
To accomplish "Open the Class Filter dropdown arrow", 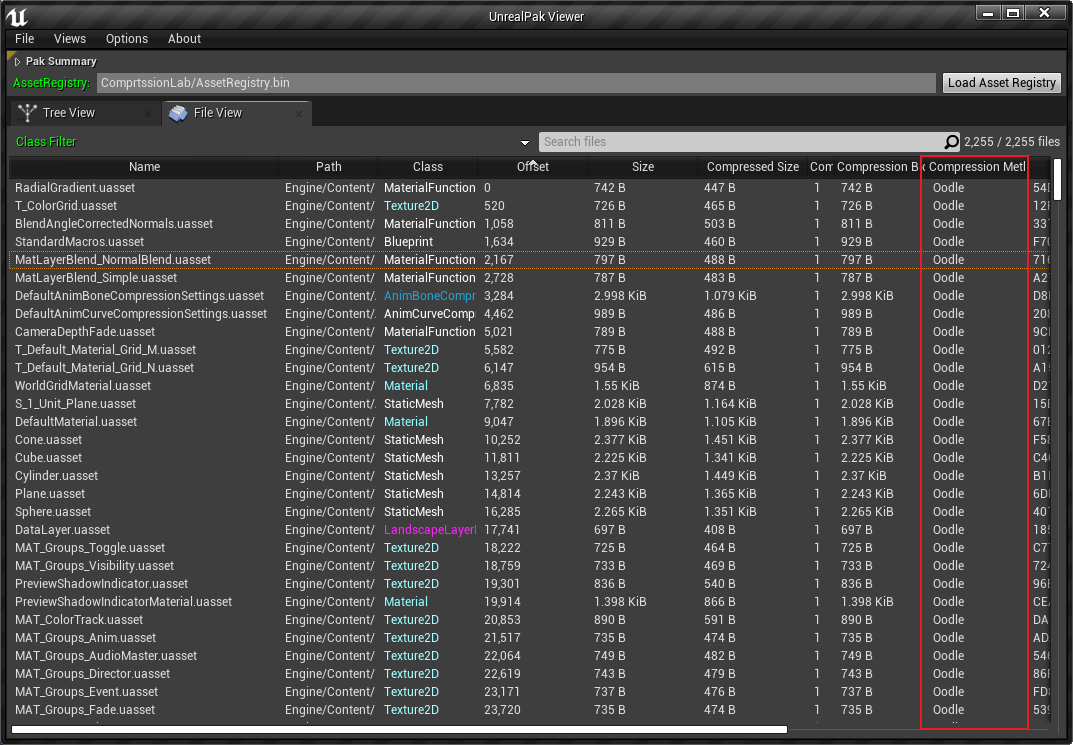I will coord(525,142).
